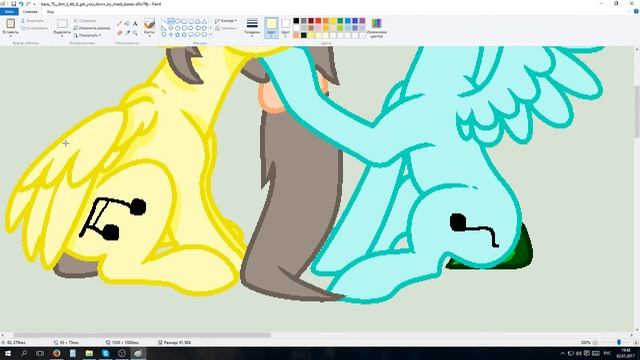Select the Pencil tool
Image resolution: width=640 pixels, height=360 pixels.
120,24
